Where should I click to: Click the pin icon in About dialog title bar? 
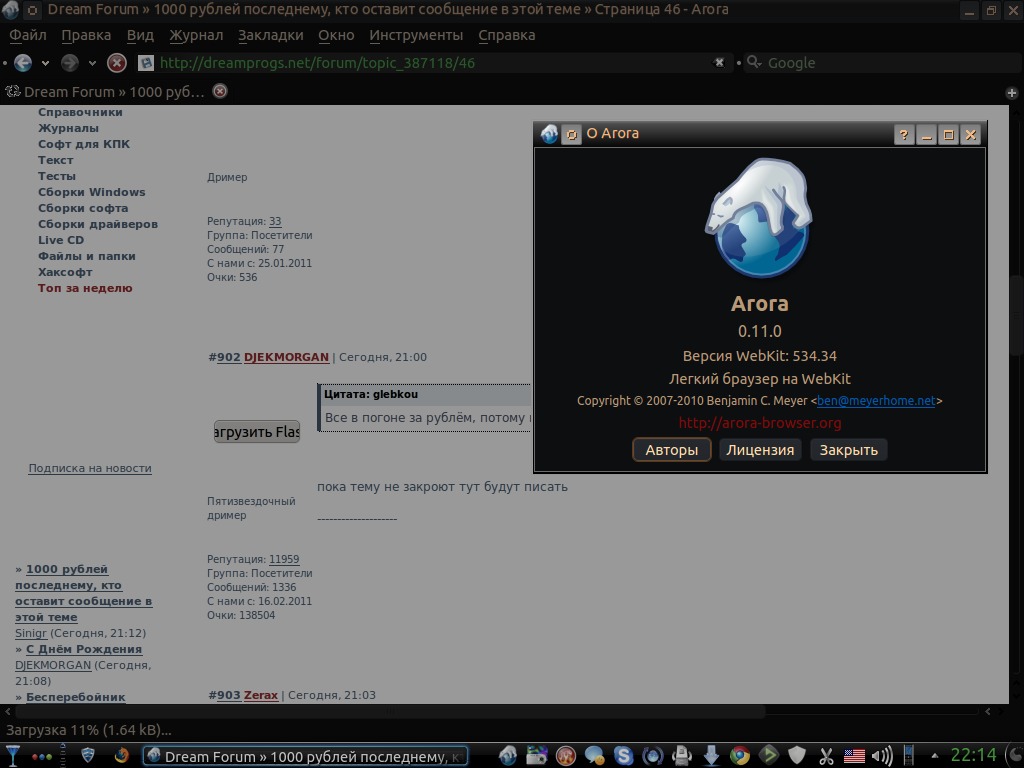(571, 135)
